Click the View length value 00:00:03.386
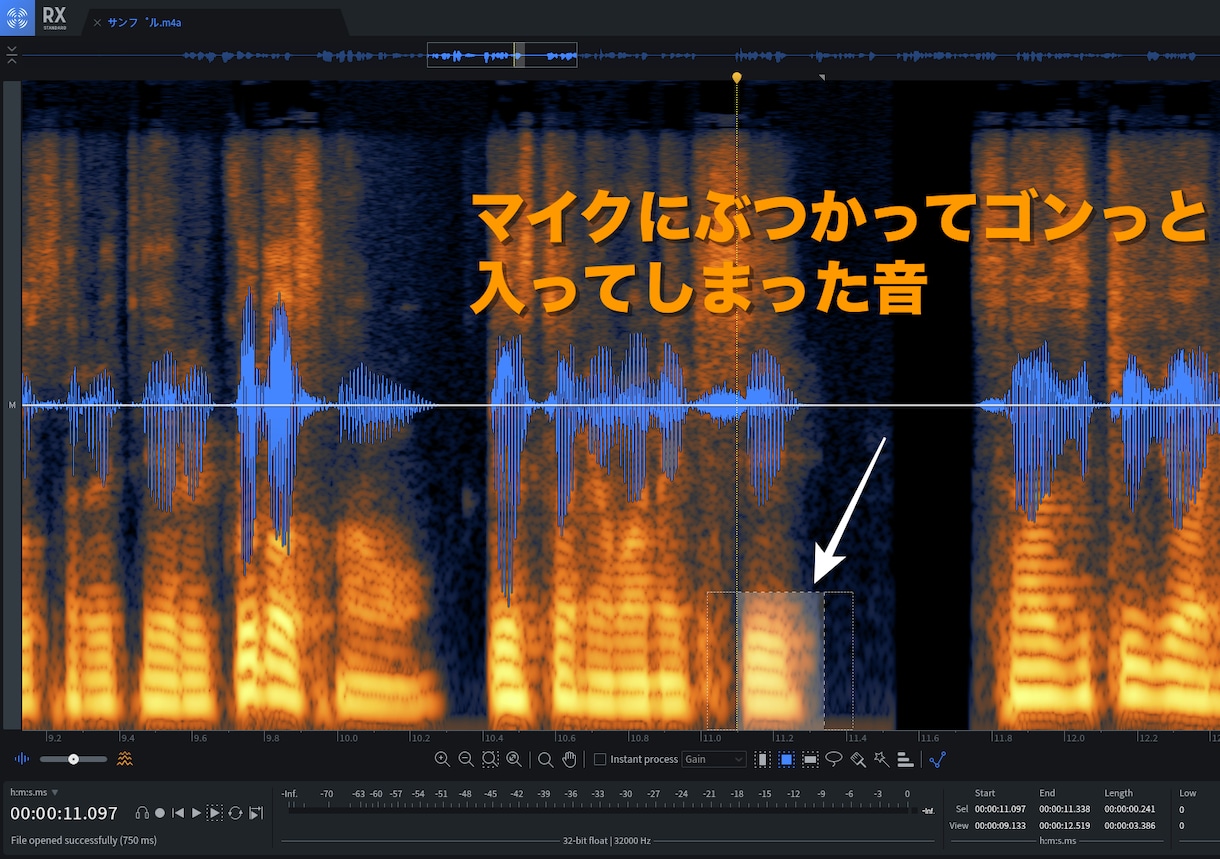The width and height of the screenshot is (1220, 859). 1128,826
